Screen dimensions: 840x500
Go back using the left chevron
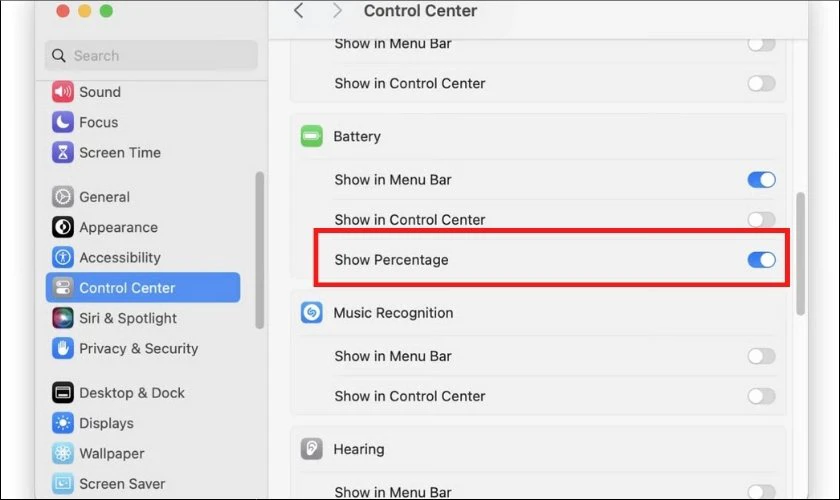[298, 11]
